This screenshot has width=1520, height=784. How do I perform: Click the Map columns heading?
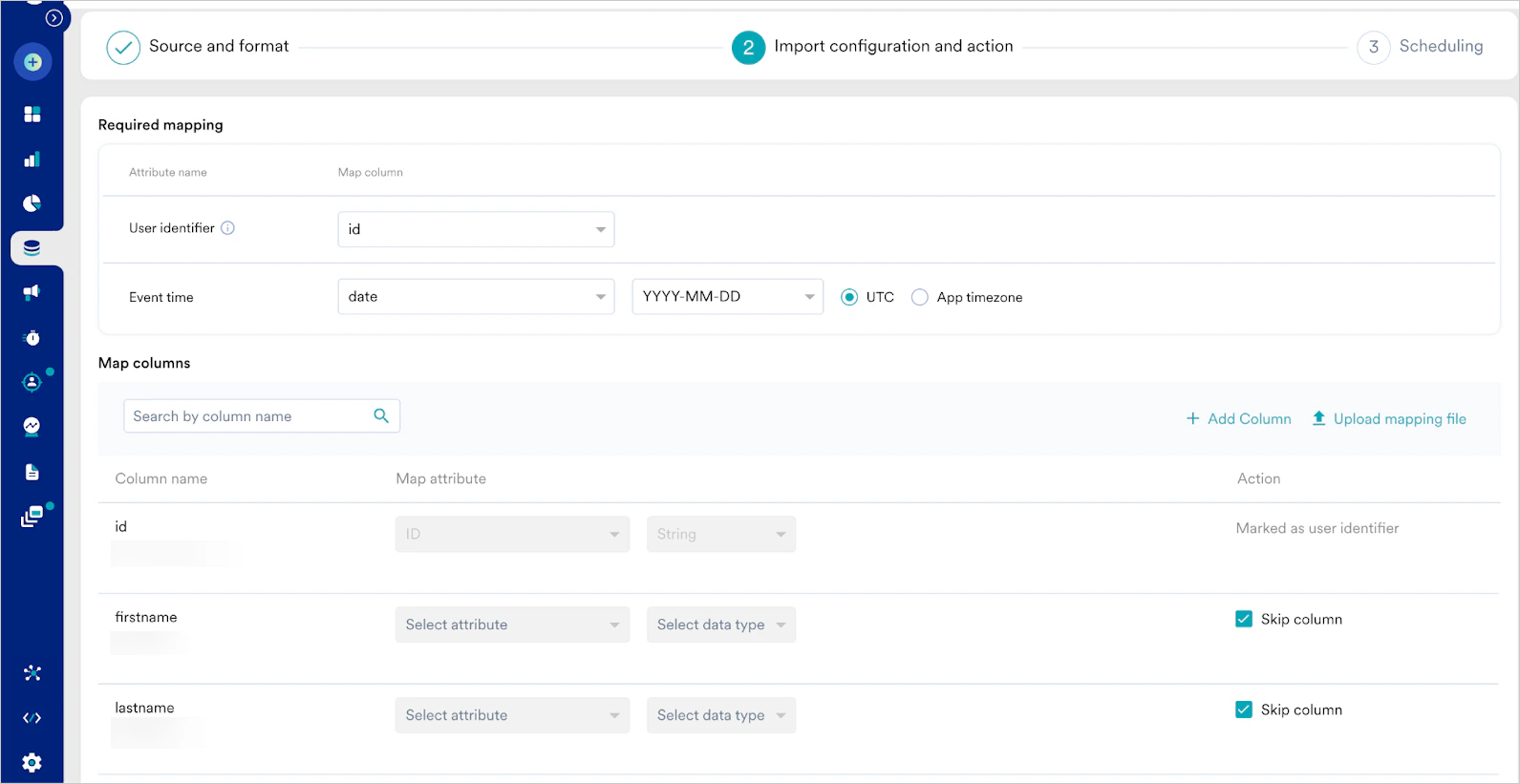144,363
